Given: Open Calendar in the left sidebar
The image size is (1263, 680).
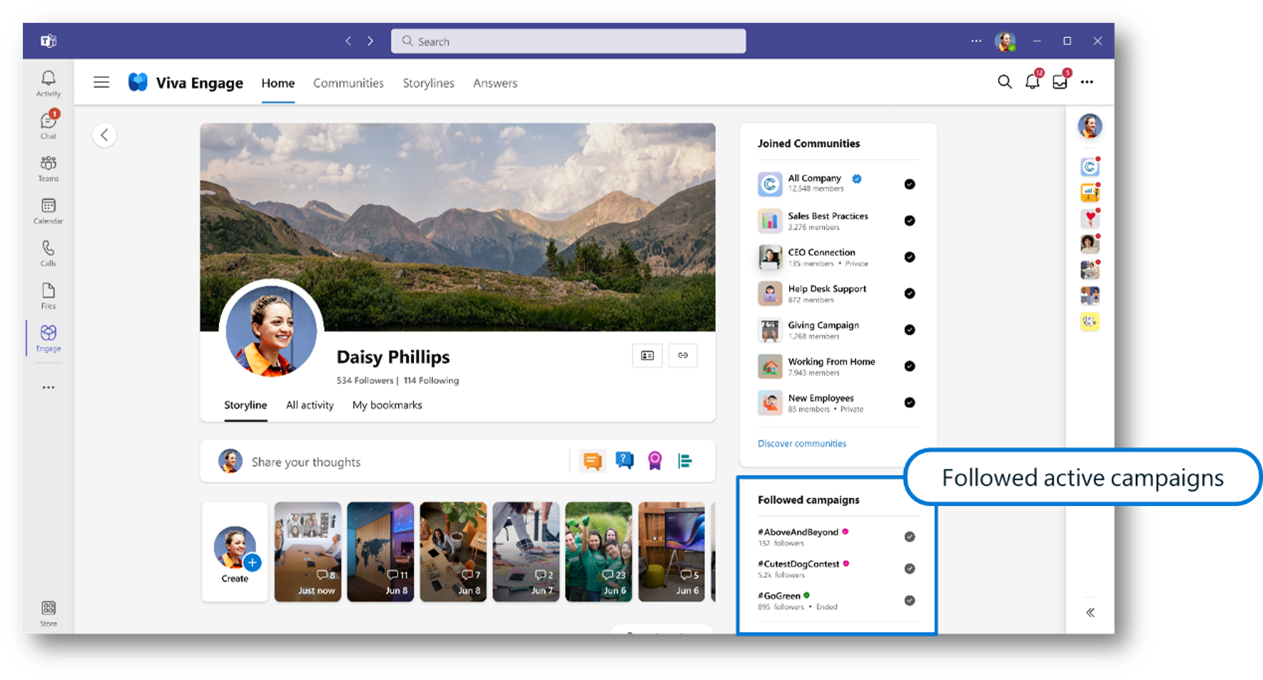Looking at the screenshot, I should 48,210.
